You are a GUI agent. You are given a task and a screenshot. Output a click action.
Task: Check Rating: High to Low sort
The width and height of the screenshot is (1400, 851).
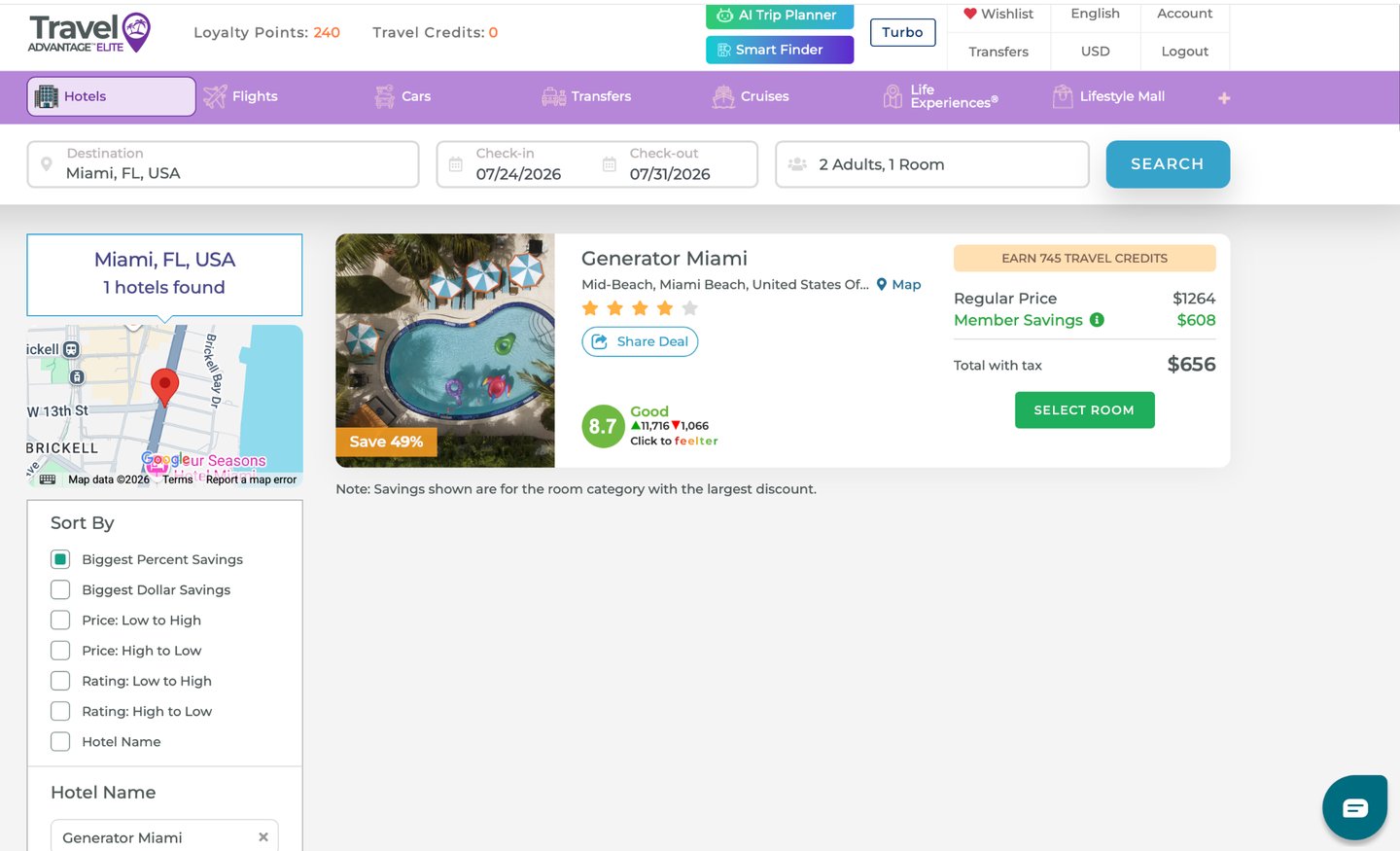coord(60,711)
